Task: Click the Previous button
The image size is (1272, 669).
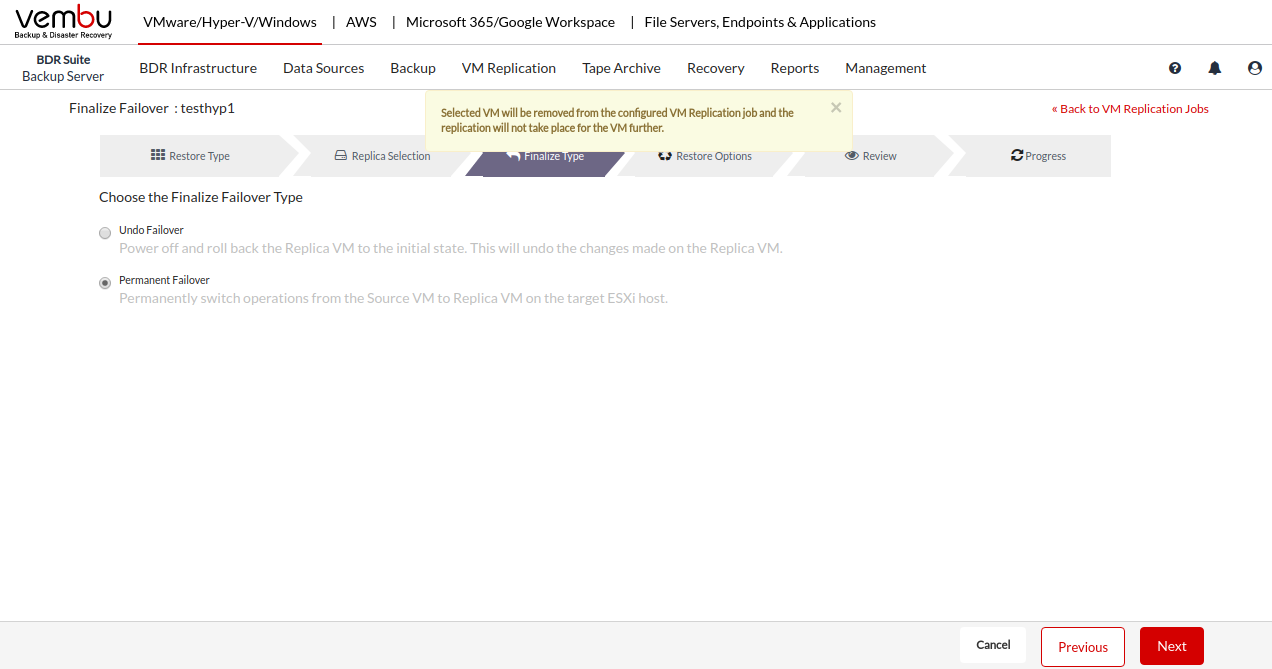Action: (x=1082, y=646)
